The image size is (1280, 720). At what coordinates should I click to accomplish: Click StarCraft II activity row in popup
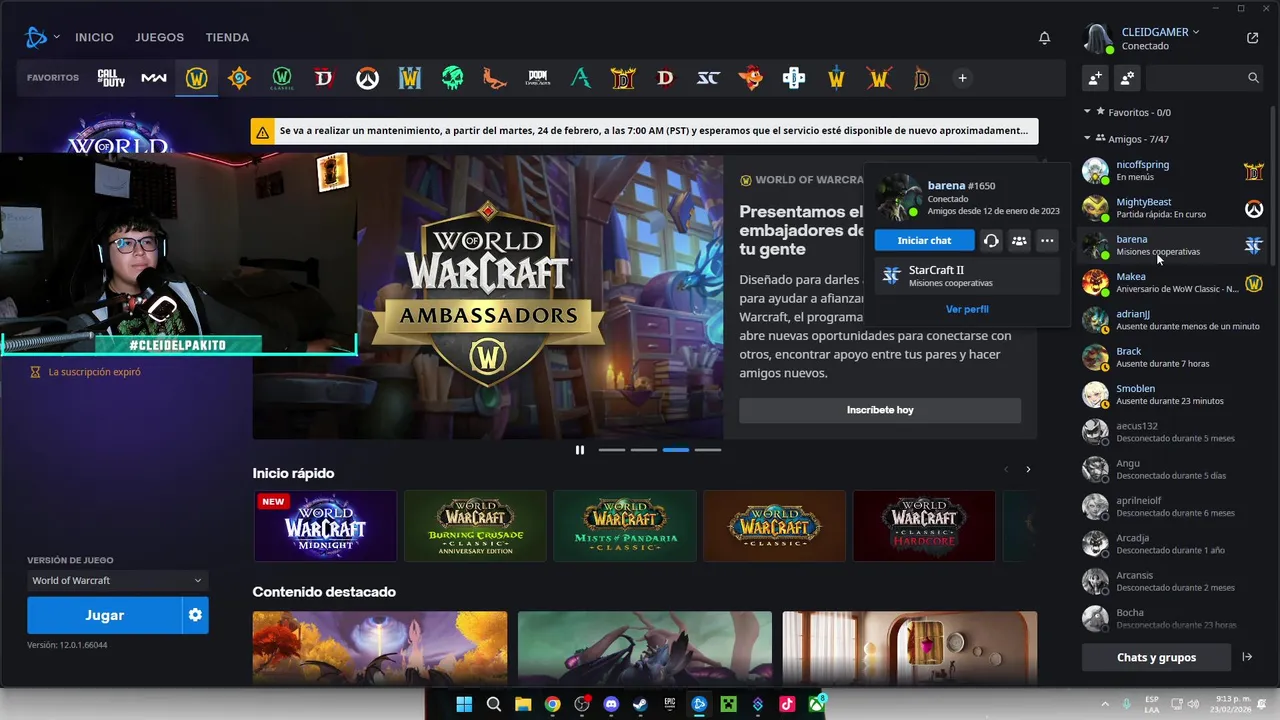967,276
